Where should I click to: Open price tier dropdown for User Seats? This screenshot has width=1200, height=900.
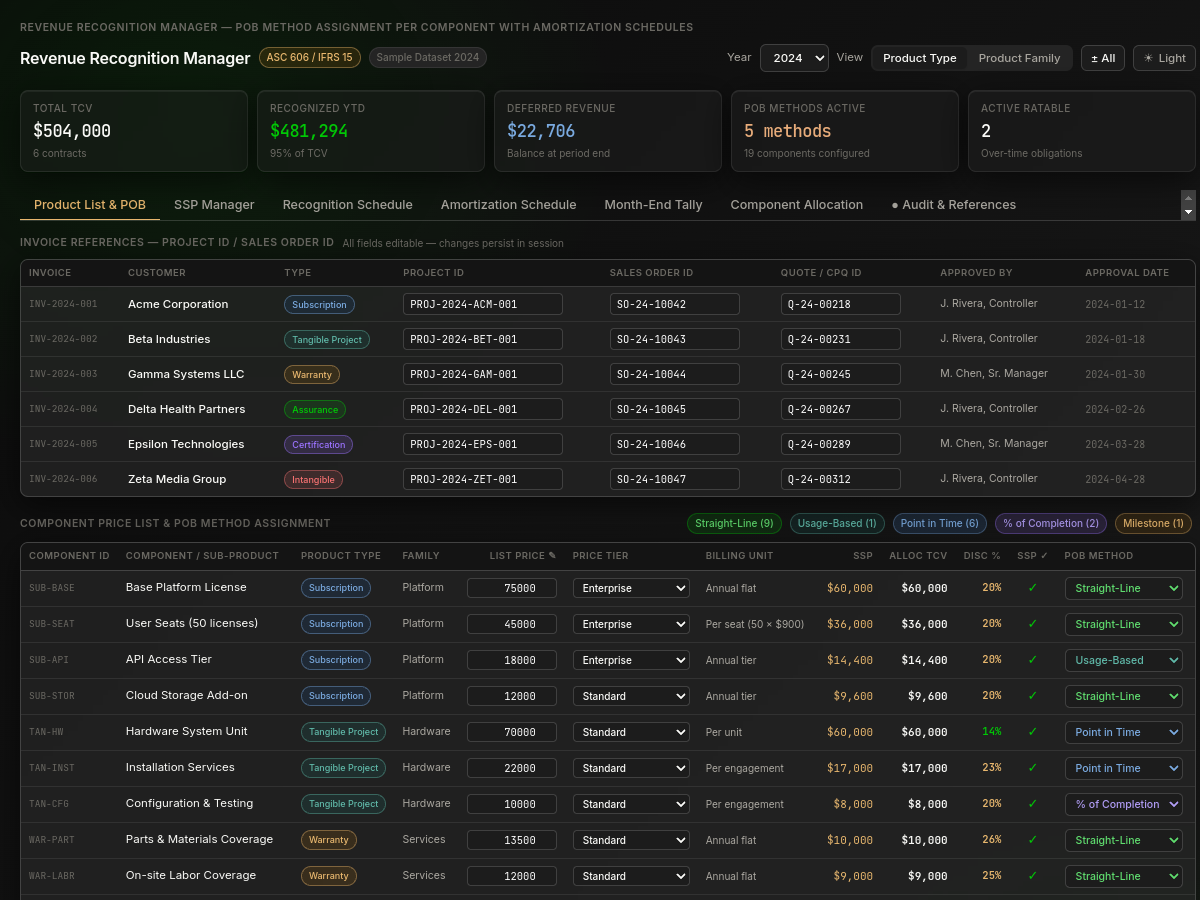(x=631, y=624)
